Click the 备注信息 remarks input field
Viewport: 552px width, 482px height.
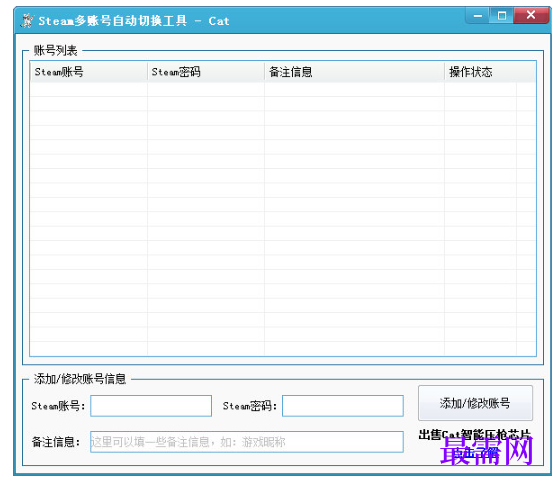247,442
